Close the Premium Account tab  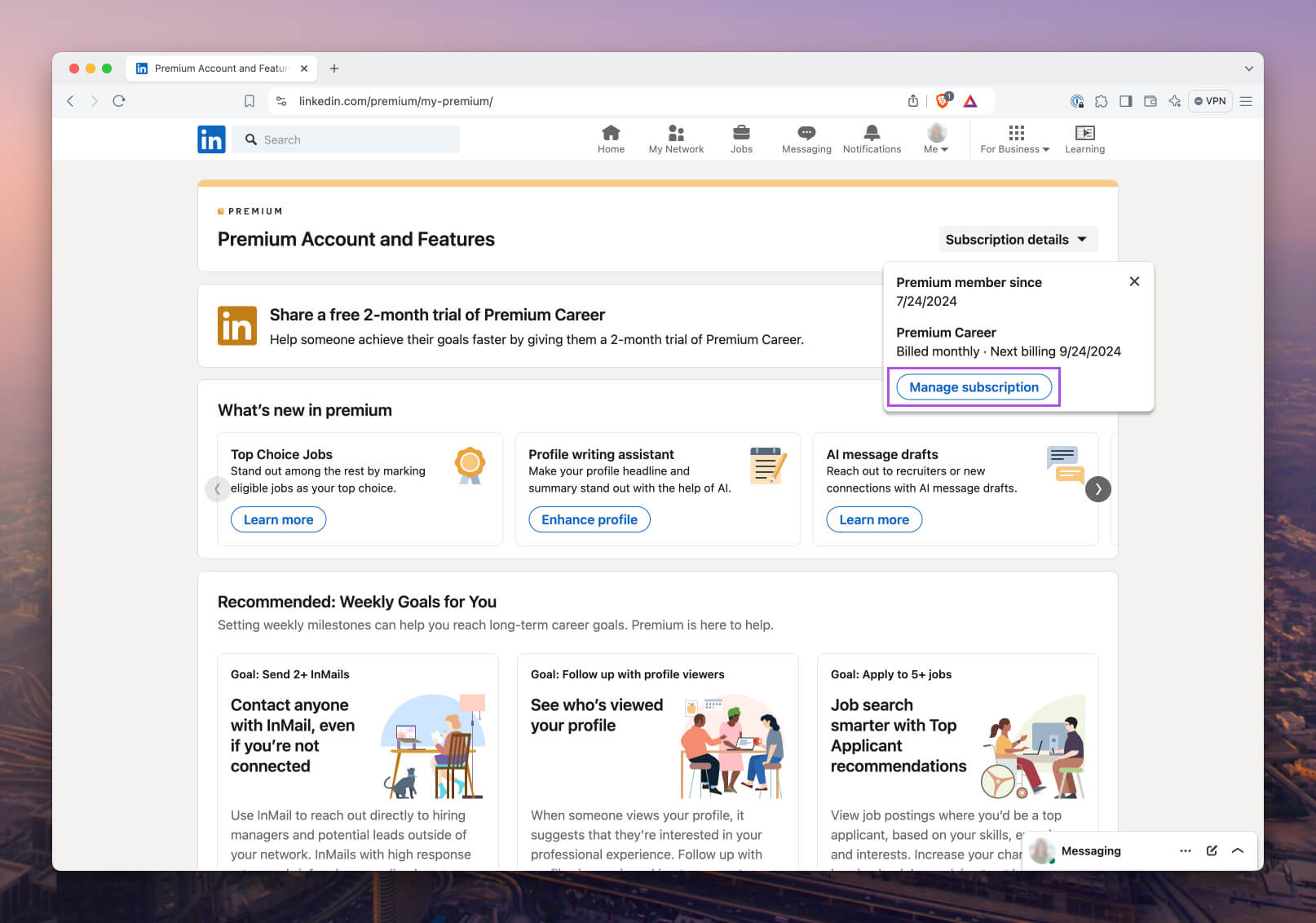[304, 68]
